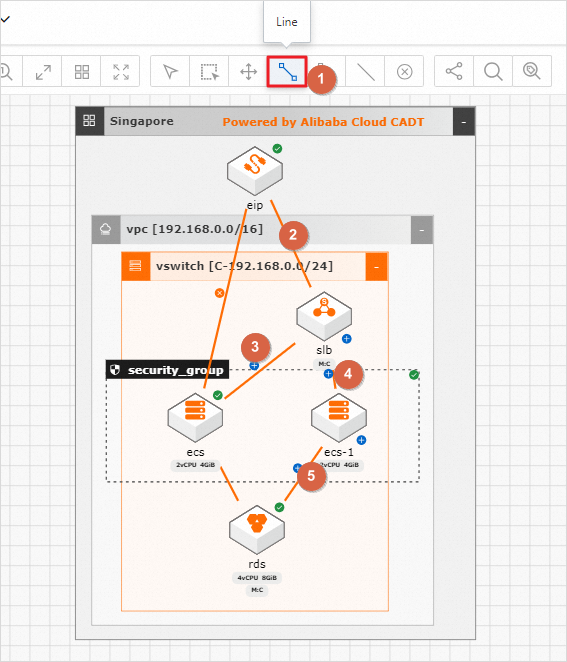The height and width of the screenshot is (662, 567).
Task: Click the green check on eip
Action: (277, 149)
